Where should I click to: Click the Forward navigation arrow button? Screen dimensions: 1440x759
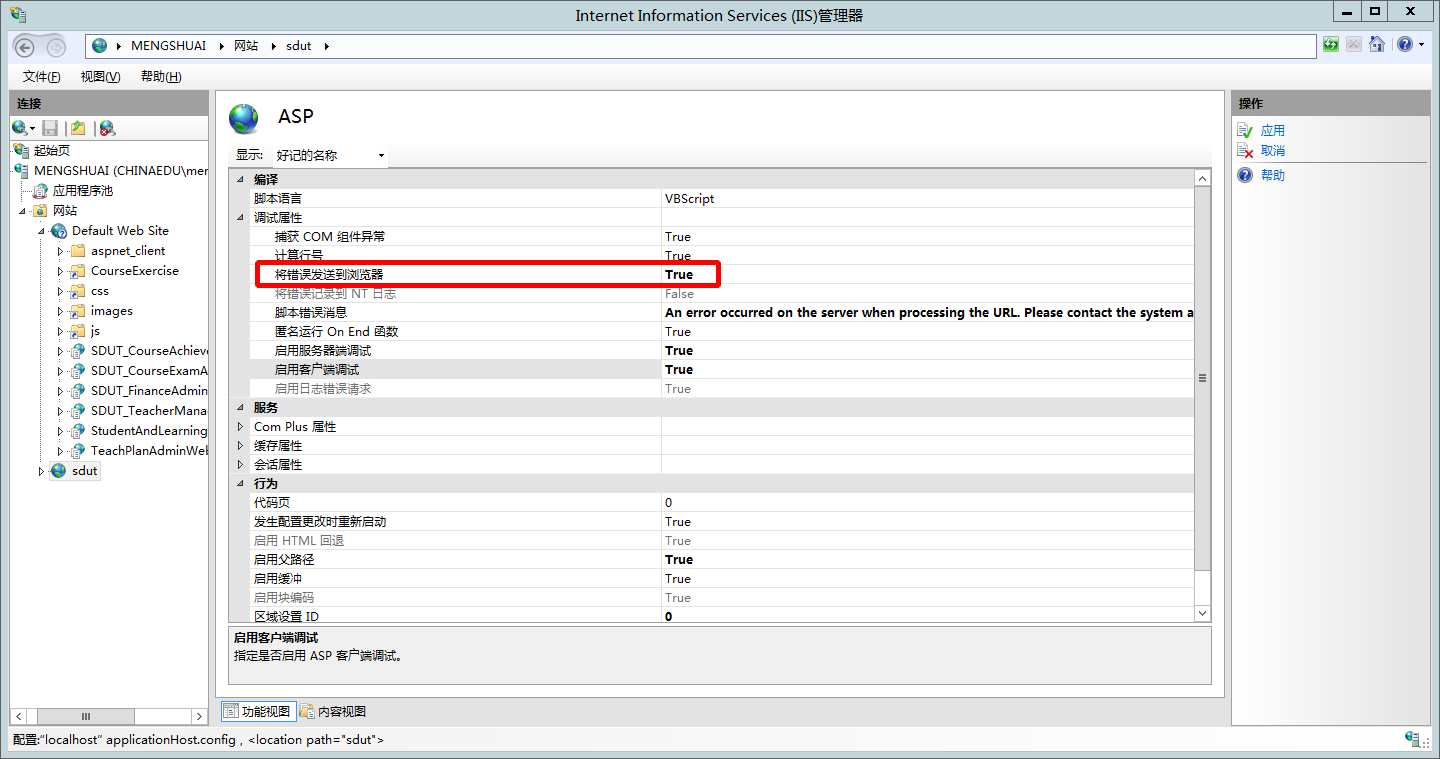[56, 47]
